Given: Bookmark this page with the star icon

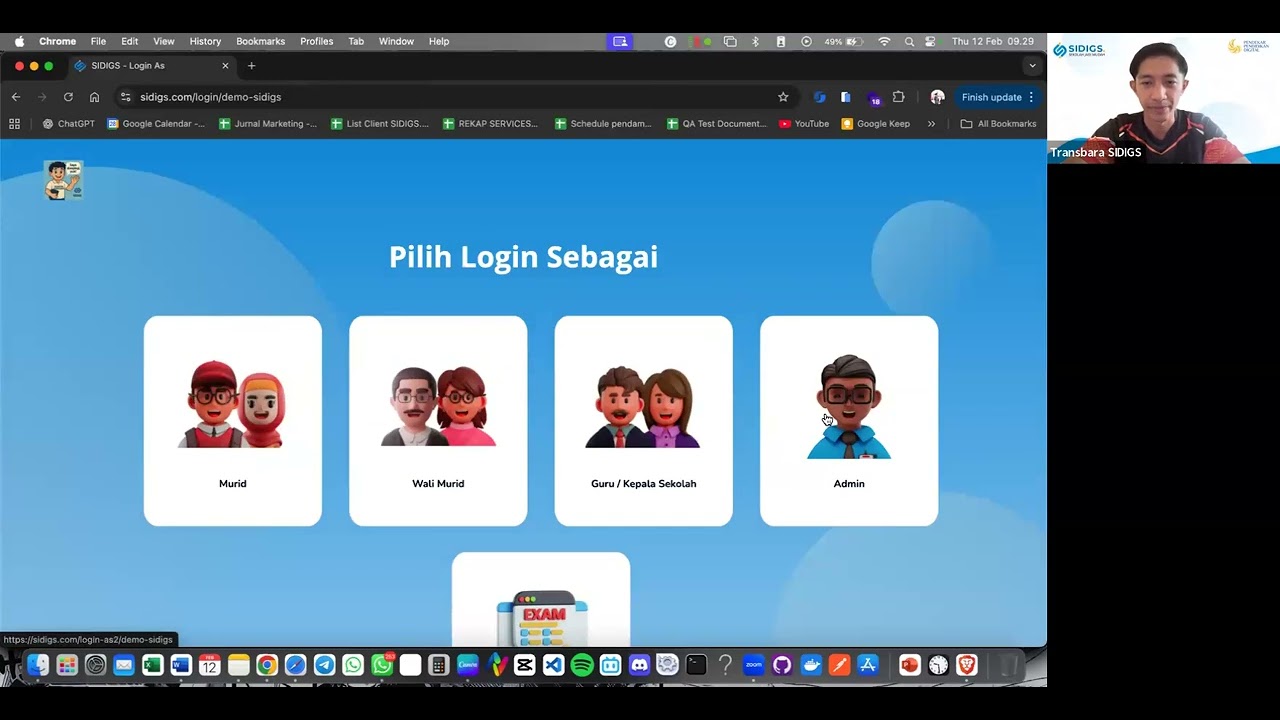Looking at the screenshot, I should click(x=783, y=97).
